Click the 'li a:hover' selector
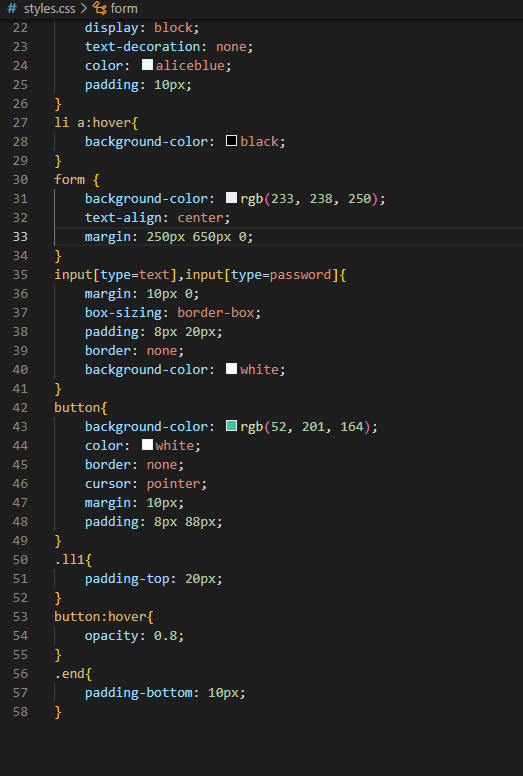 click(x=93, y=123)
